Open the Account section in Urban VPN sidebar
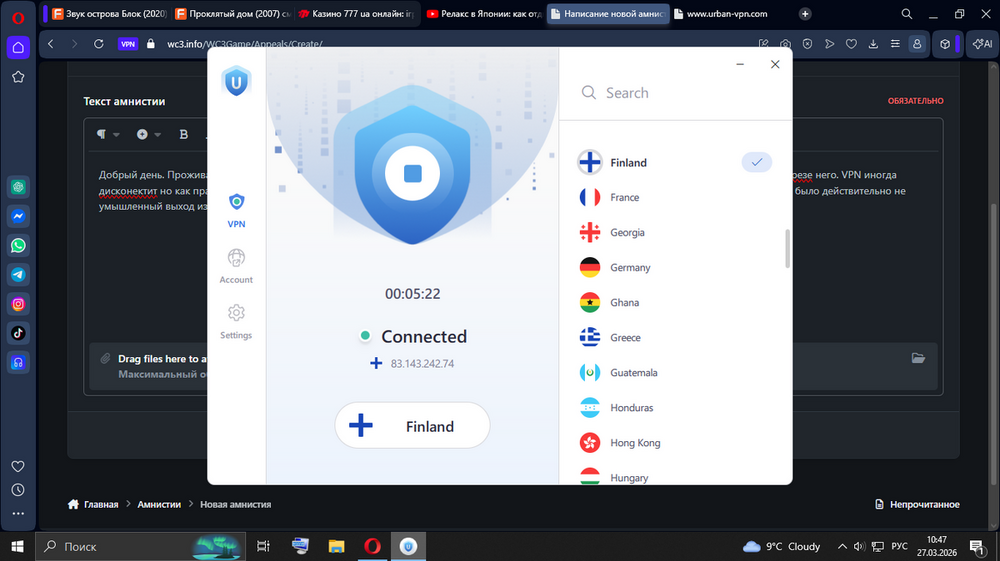This screenshot has width=1000, height=561. tap(236, 266)
